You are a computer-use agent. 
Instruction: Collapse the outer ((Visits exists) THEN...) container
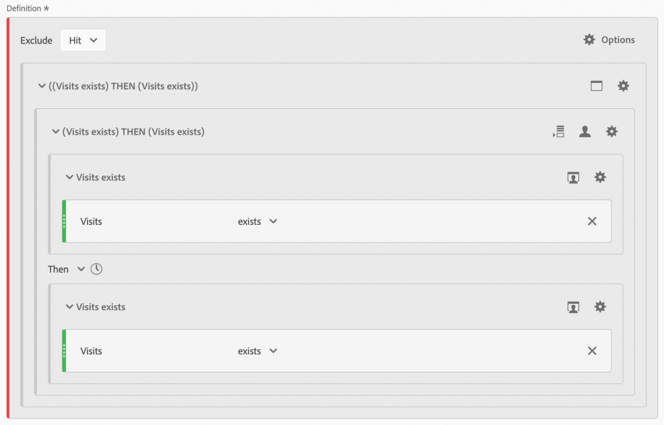[42, 86]
